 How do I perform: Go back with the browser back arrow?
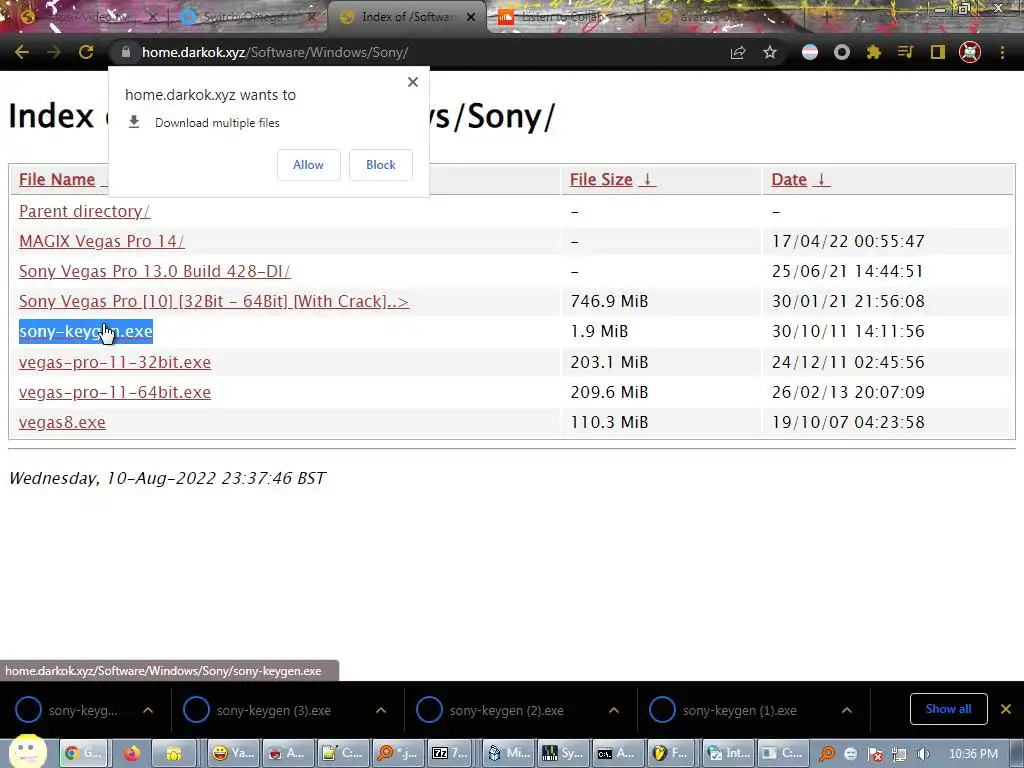pos(22,52)
